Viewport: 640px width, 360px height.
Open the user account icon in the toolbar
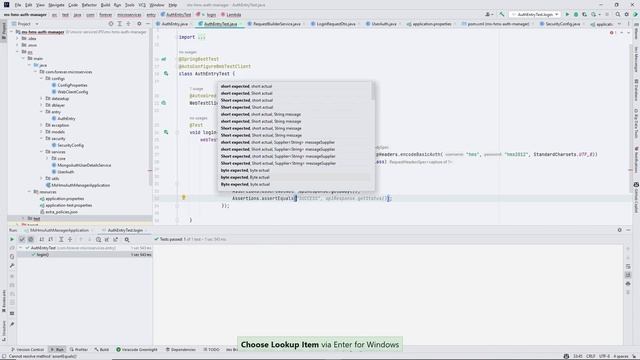click(488, 14)
